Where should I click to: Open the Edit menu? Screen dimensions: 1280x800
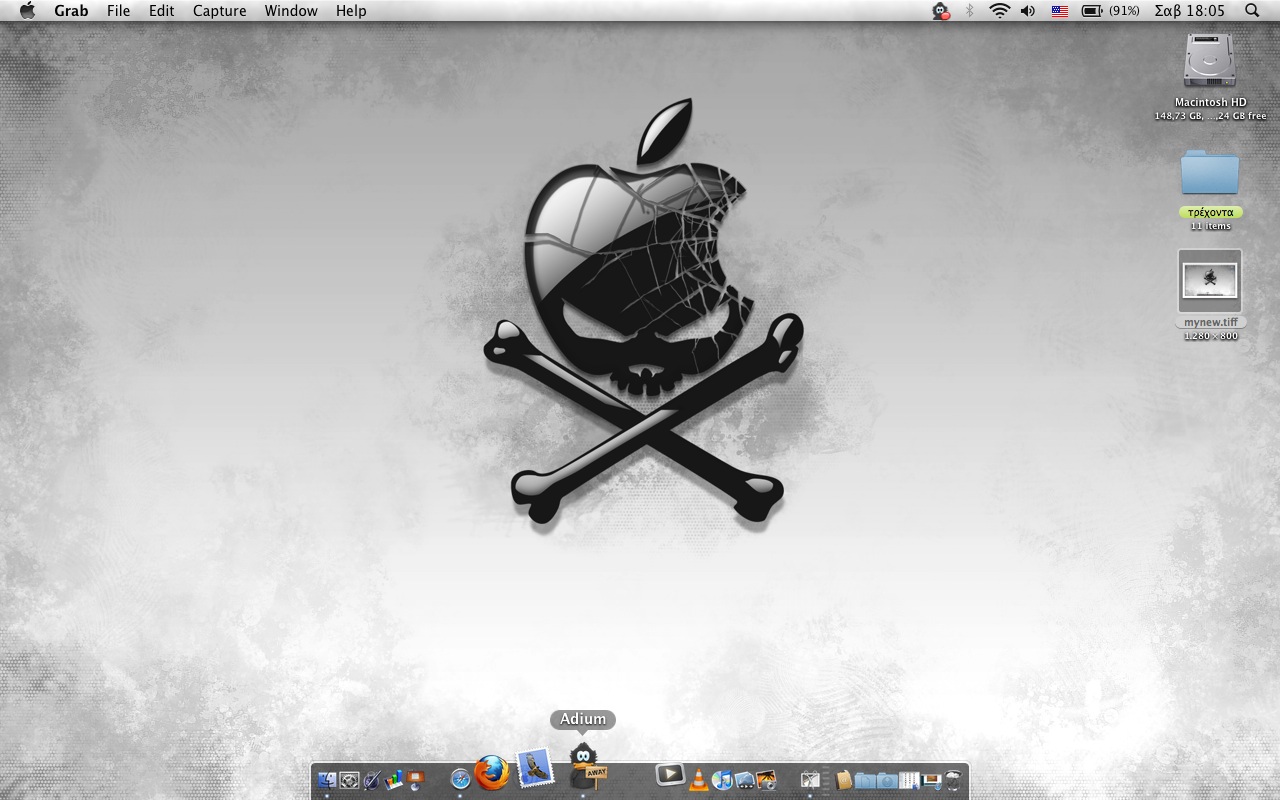(x=161, y=11)
